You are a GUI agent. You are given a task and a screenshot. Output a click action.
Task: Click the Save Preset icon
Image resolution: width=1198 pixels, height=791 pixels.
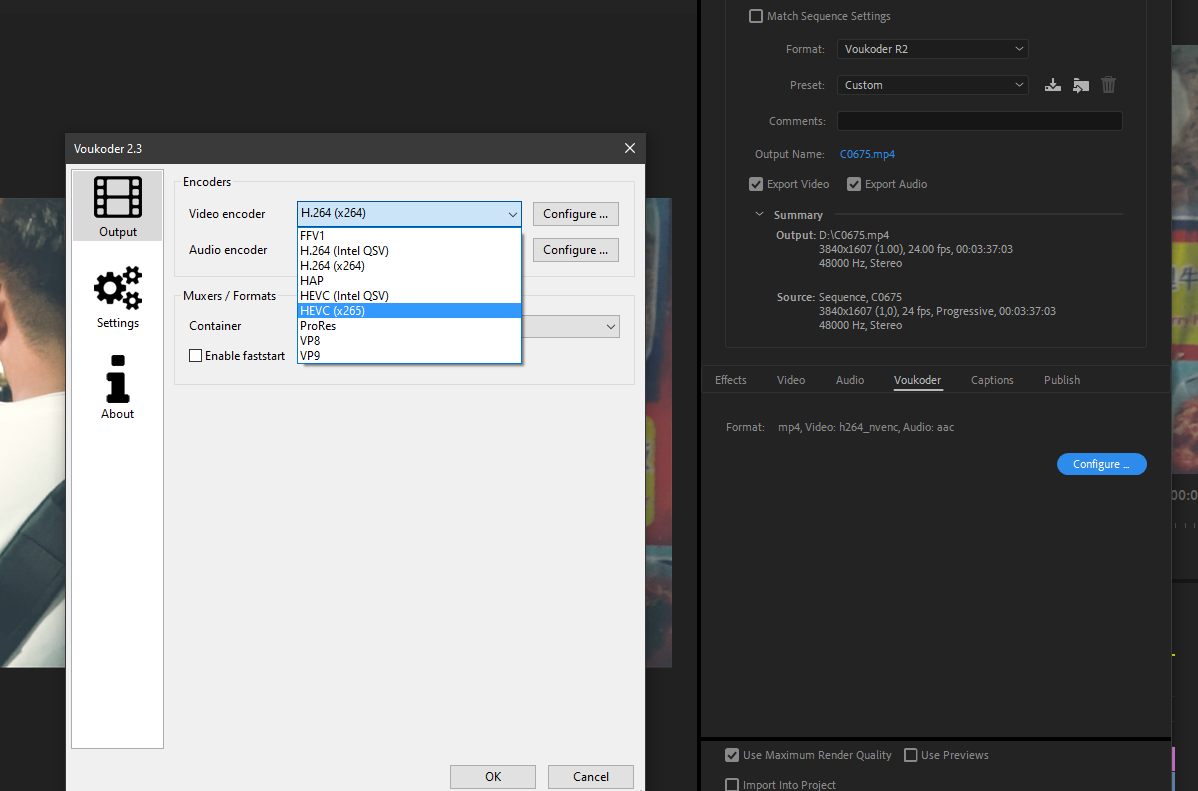coord(1052,85)
